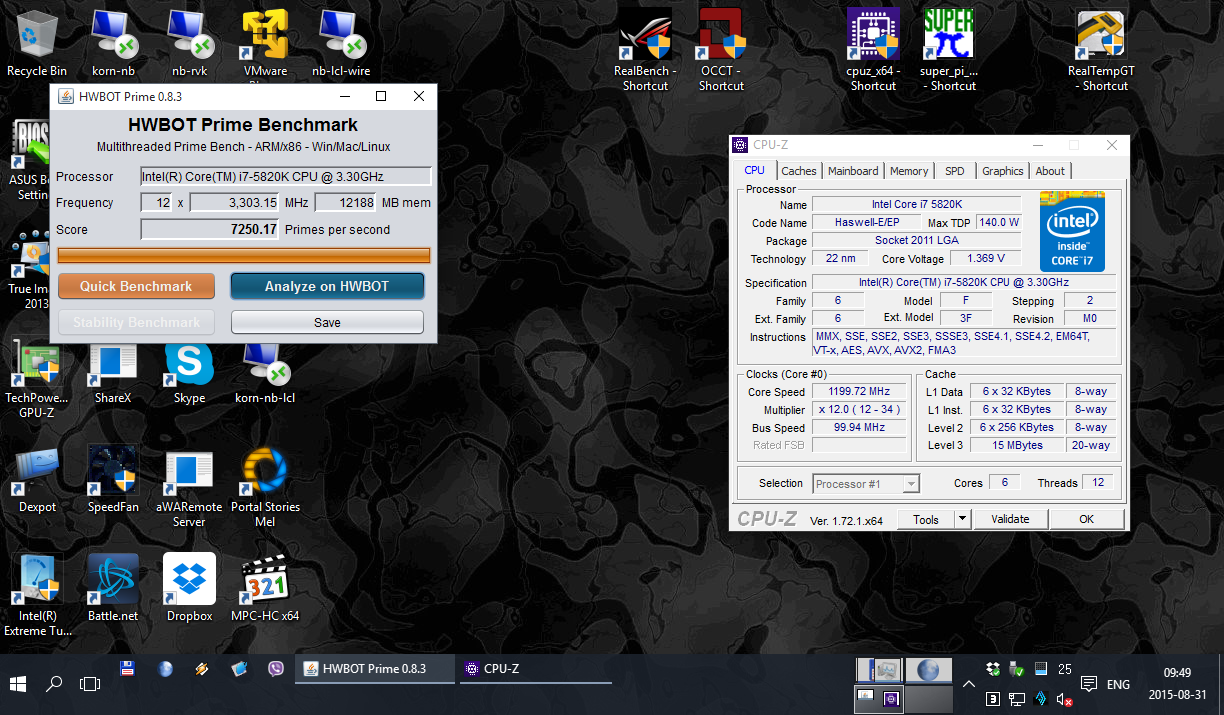Open the TechPowerUp GPU-Z icon
This screenshot has width=1224, height=715.
[37, 377]
